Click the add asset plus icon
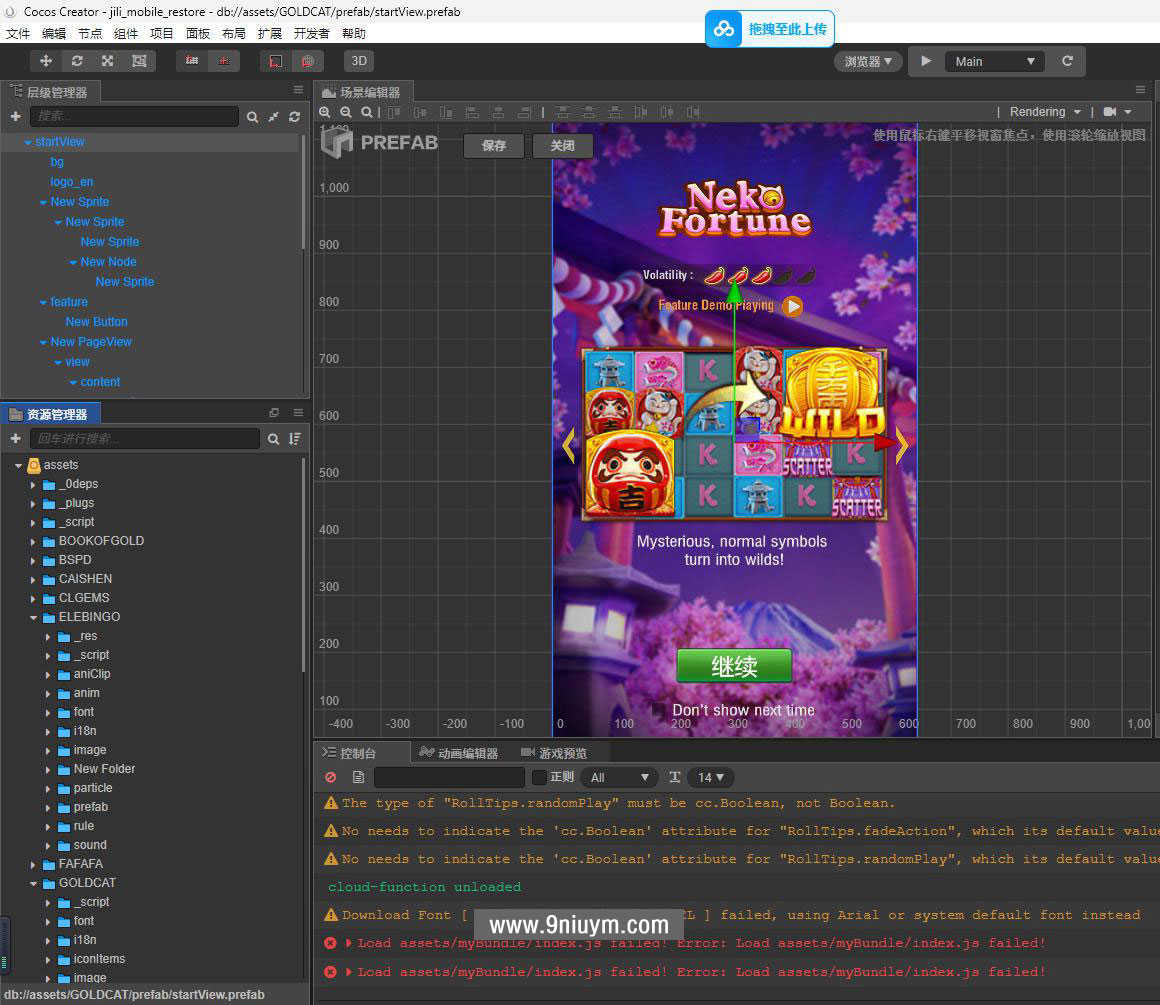 16,439
